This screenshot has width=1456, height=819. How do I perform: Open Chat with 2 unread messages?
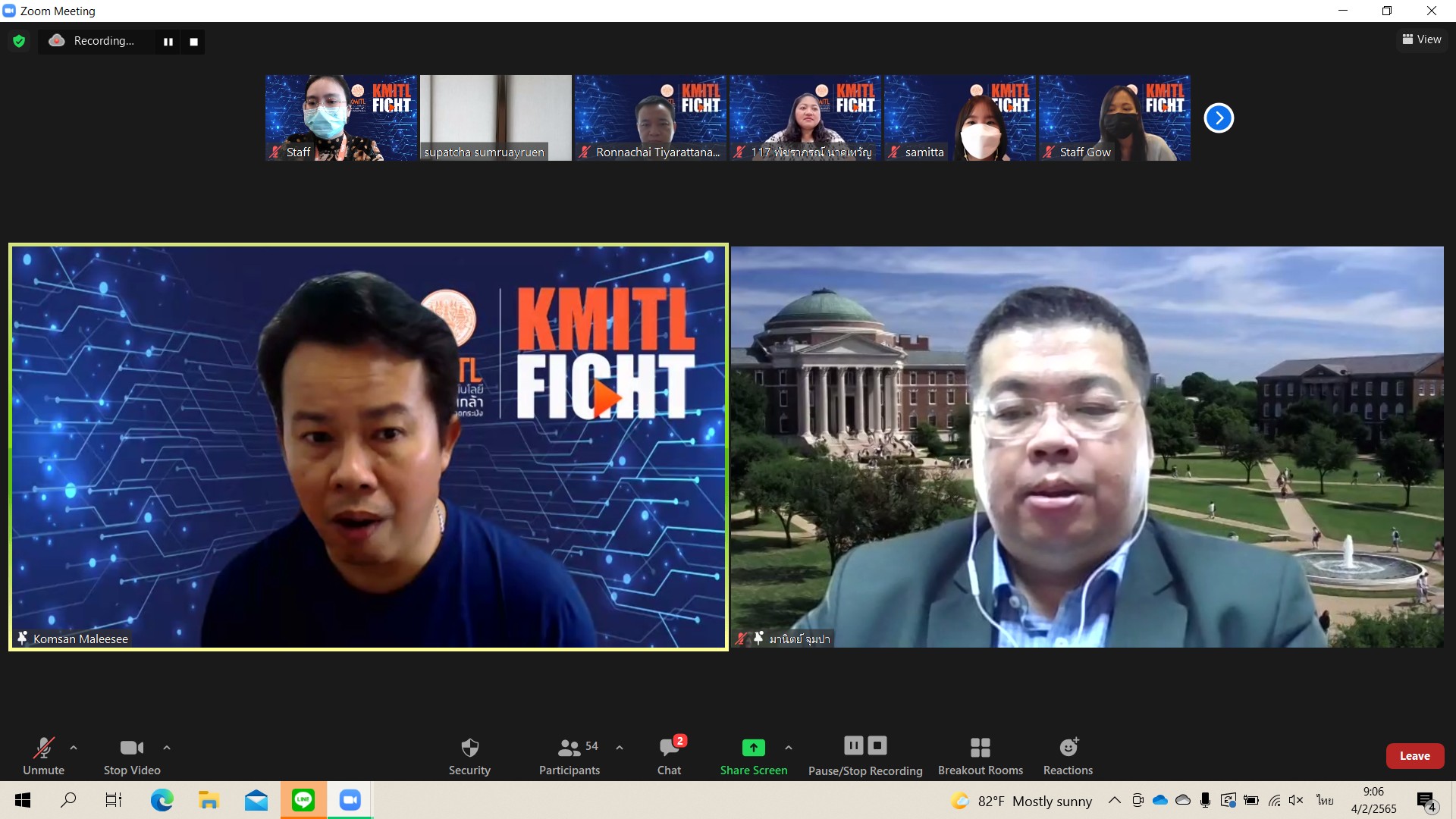click(x=670, y=755)
